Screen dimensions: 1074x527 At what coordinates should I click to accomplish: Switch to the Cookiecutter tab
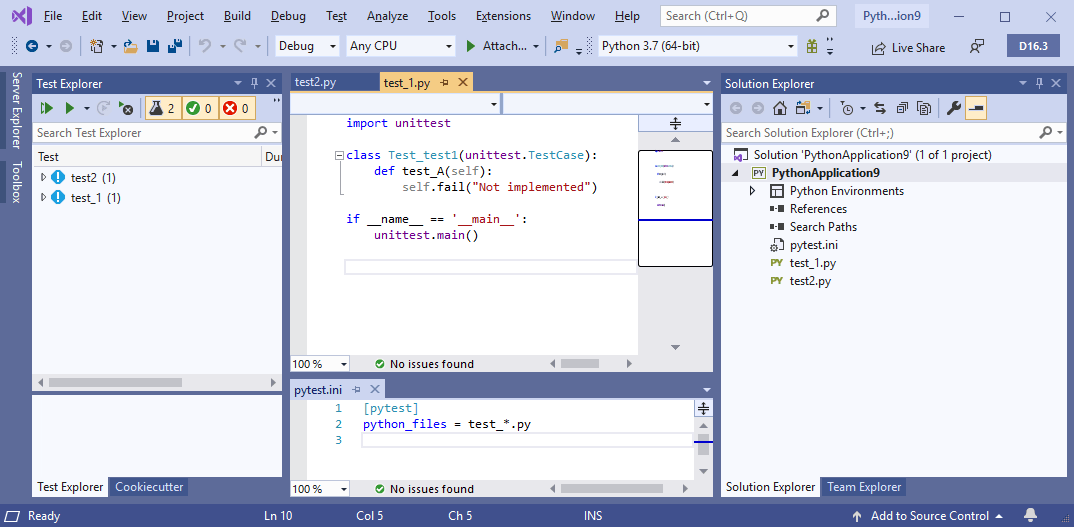click(x=149, y=487)
